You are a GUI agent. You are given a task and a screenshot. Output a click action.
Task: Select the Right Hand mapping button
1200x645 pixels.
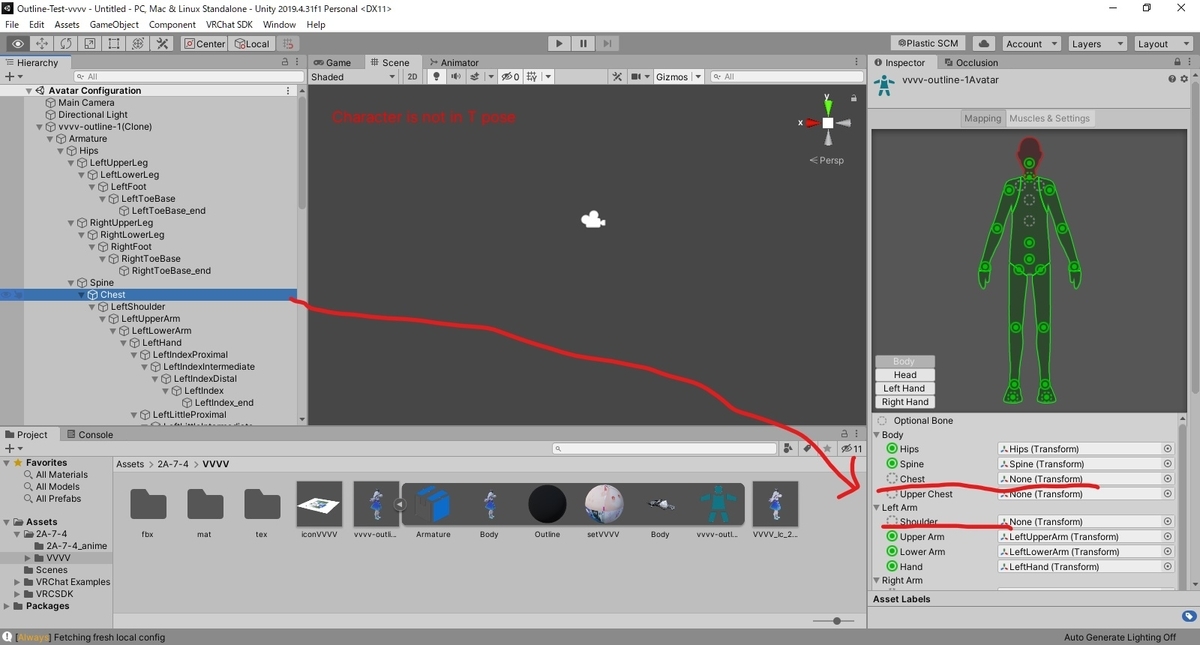[x=905, y=402]
